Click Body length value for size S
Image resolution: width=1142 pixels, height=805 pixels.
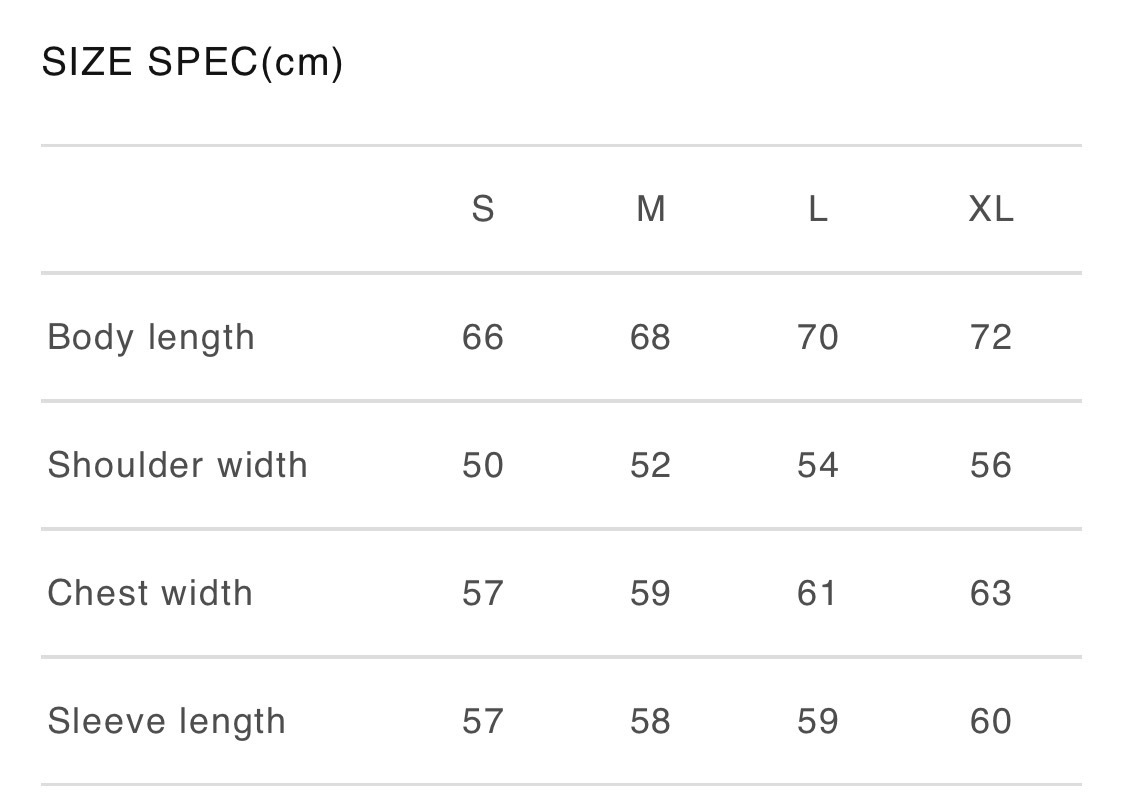[483, 338]
